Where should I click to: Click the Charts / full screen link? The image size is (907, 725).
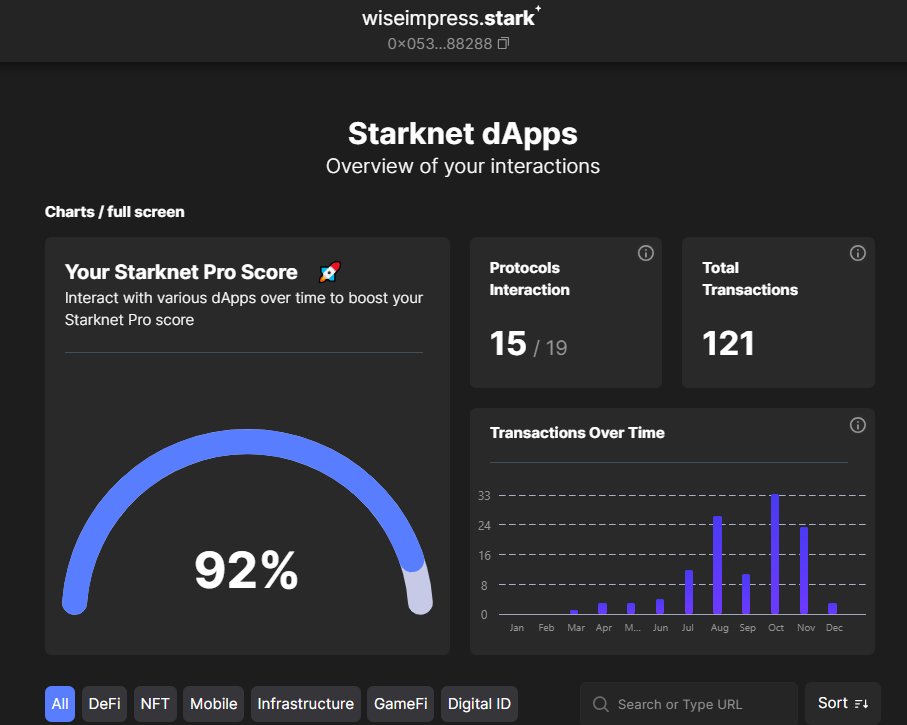(114, 212)
